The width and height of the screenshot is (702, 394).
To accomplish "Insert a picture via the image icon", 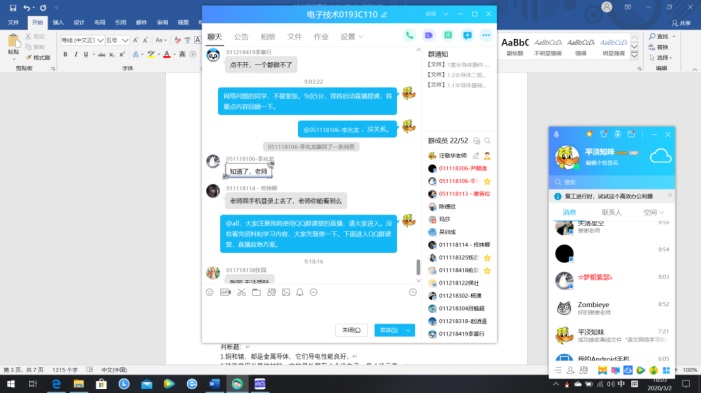I will 286,292.
